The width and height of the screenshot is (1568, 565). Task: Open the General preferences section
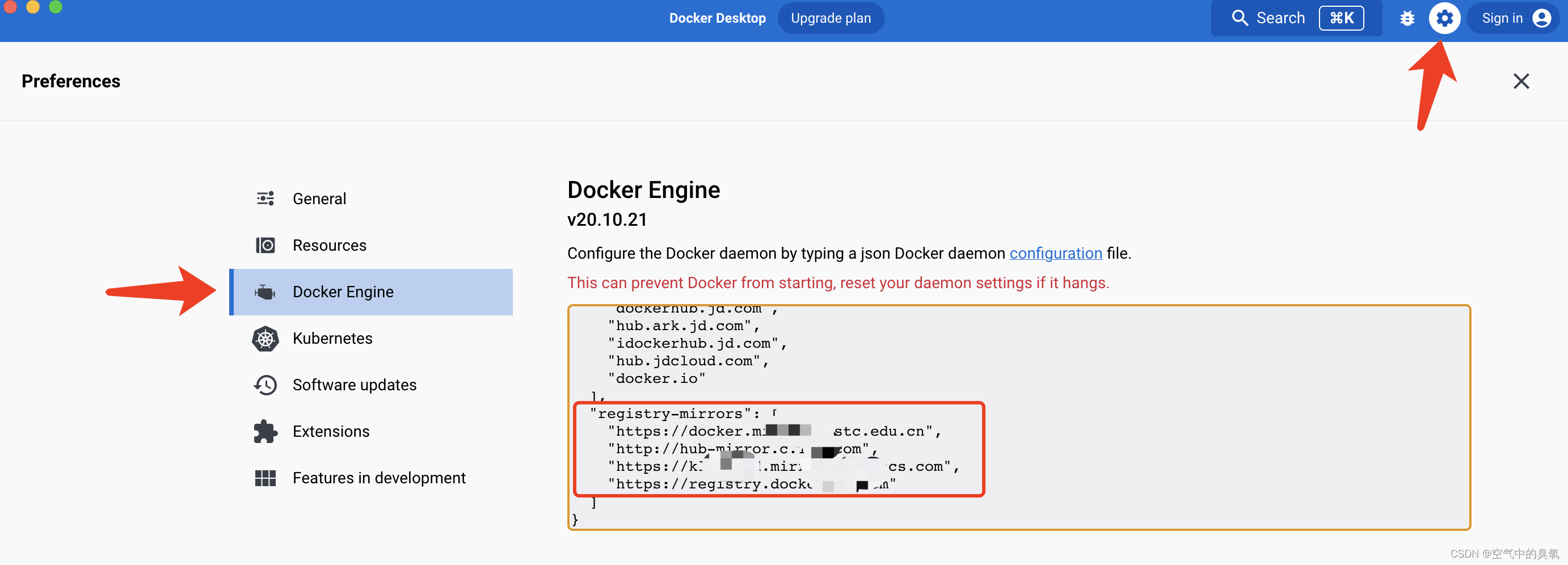(372, 199)
